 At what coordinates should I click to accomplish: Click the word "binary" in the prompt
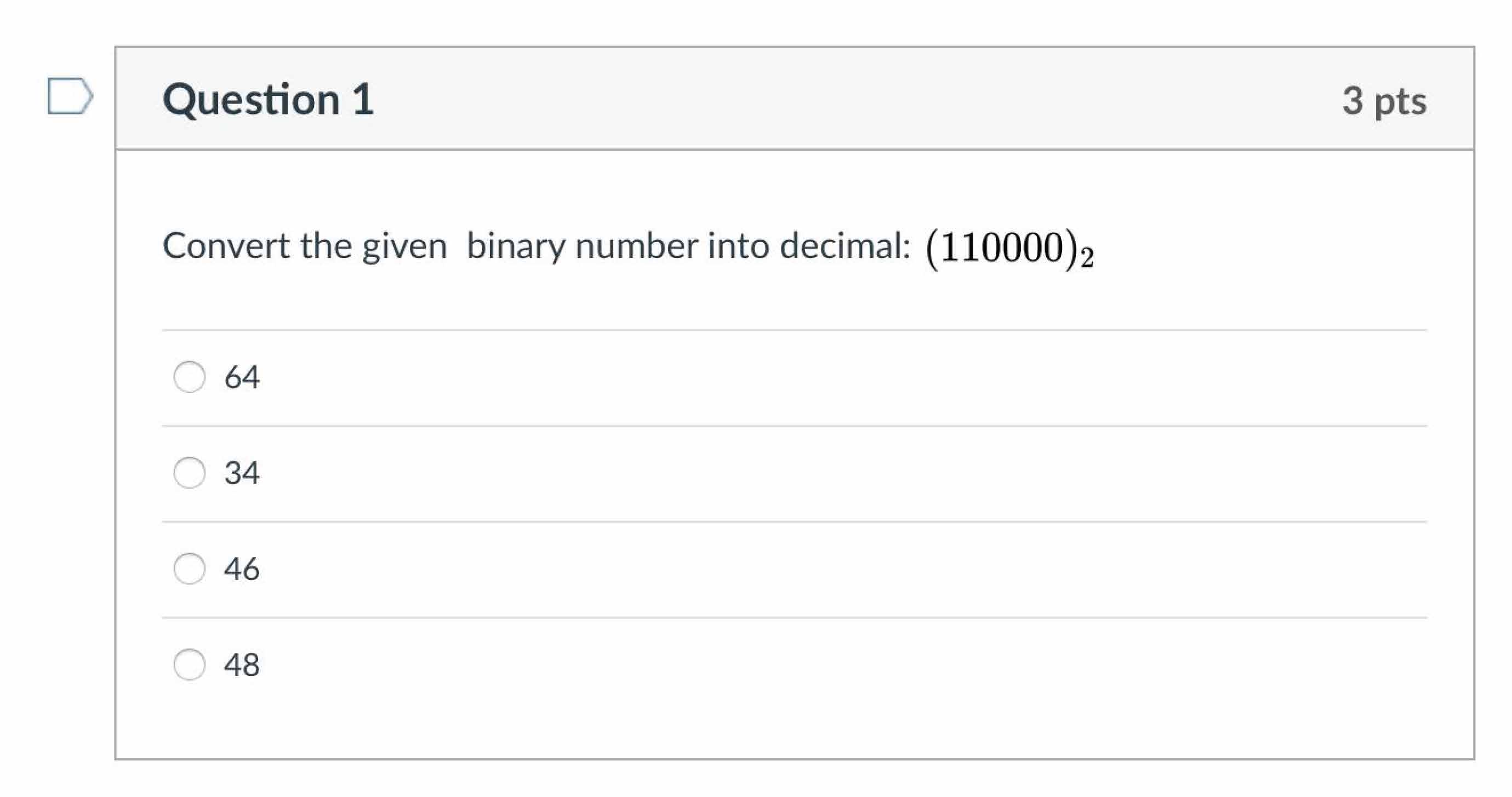[516, 246]
